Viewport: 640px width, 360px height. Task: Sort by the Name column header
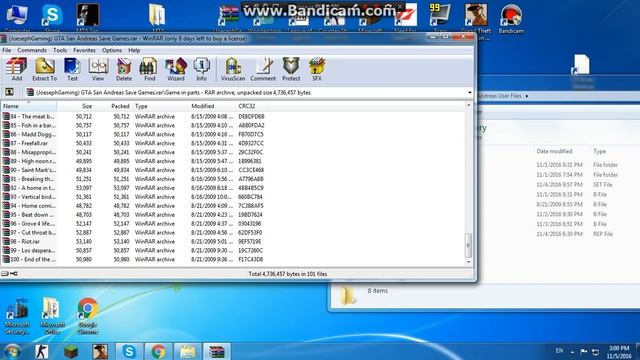(x=29, y=106)
